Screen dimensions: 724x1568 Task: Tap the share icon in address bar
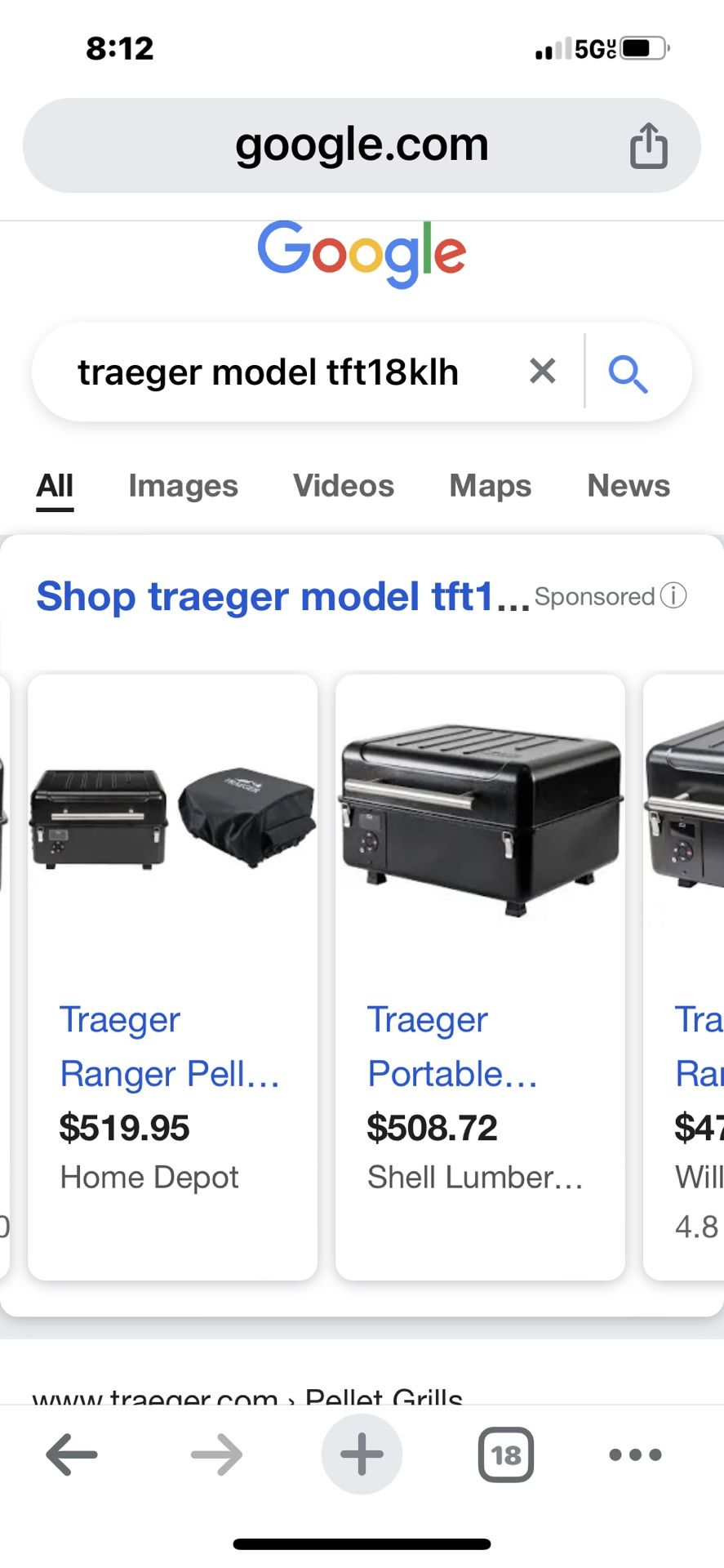click(x=649, y=145)
